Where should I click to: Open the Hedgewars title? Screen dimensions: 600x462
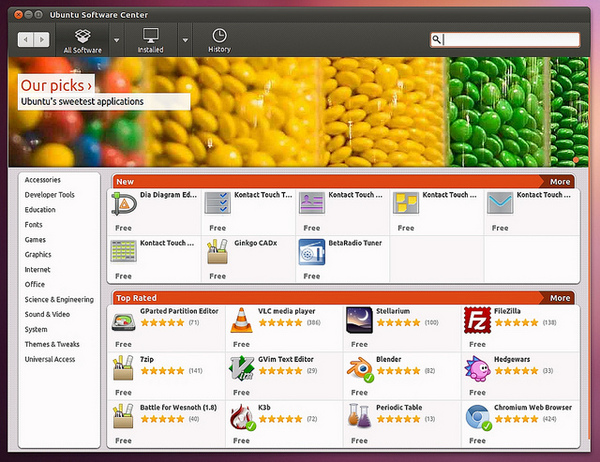coord(512,359)
